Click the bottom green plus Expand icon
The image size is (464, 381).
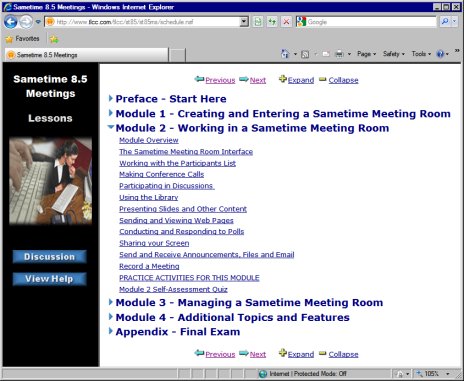tap(283, 353)
